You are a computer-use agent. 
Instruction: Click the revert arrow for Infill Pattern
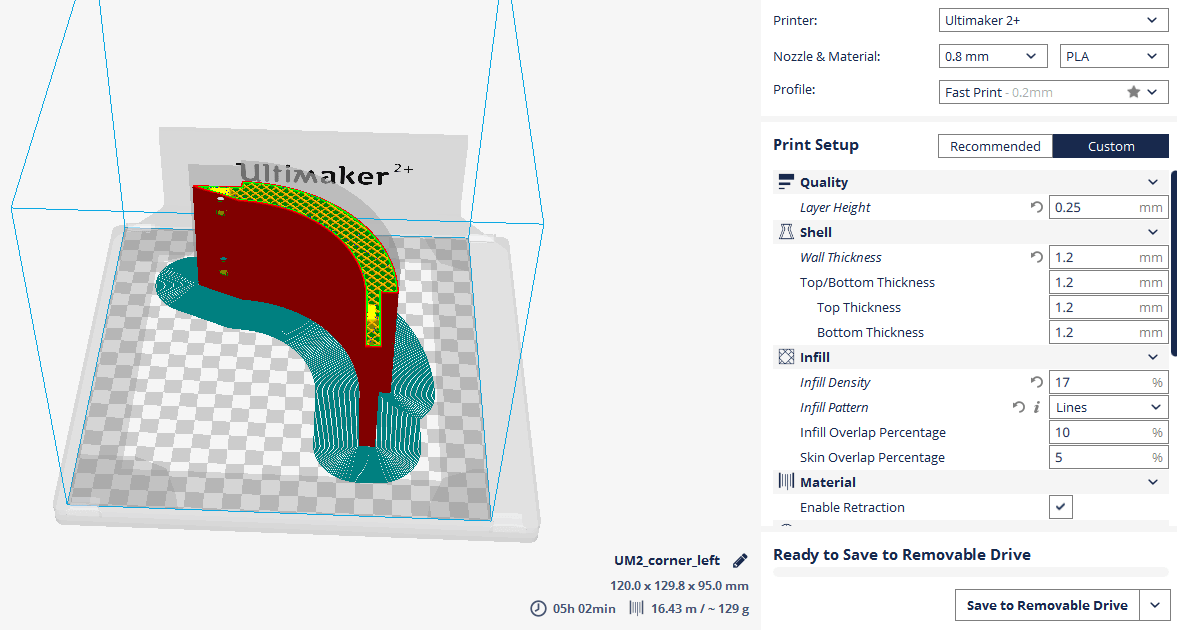(1018, 407)
